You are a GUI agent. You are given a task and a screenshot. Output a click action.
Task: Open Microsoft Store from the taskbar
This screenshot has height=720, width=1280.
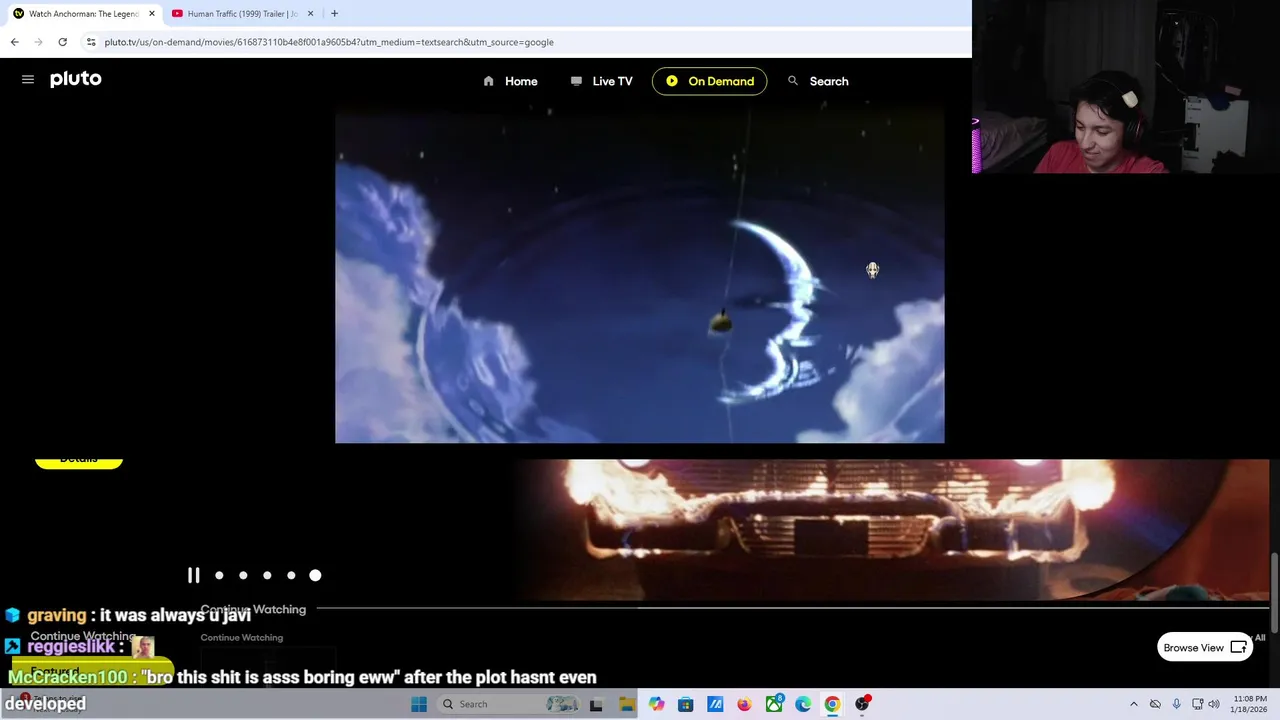coord(685,704)
